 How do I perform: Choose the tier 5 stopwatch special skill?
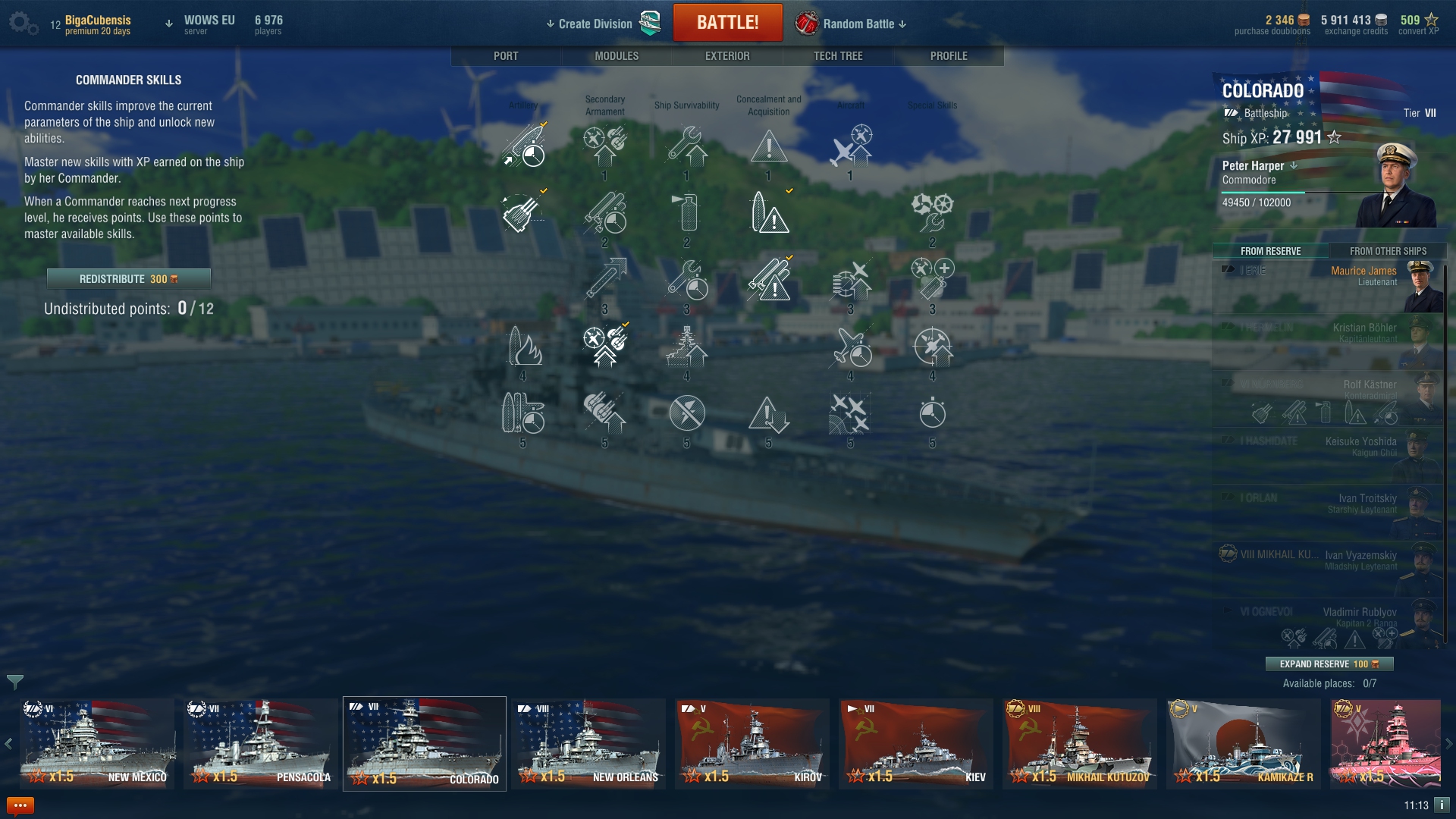pos(932,413)
